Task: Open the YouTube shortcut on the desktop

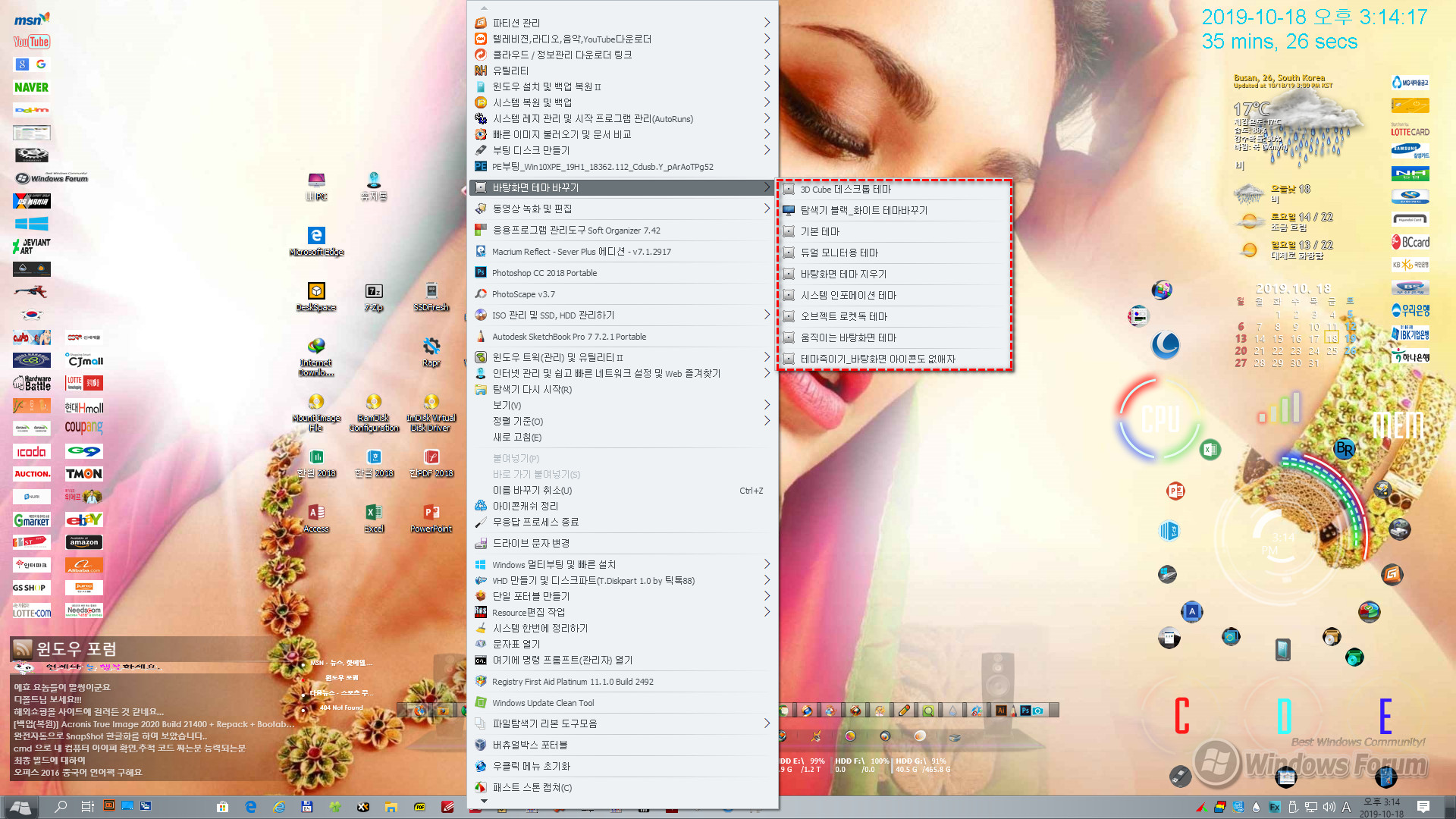Action: pos(32,42)
